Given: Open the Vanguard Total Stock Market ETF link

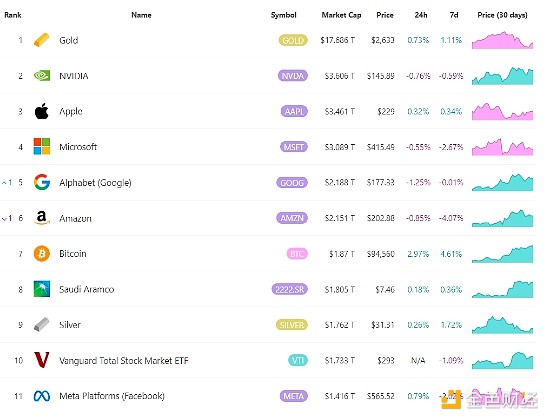Looking at the screenshot, I should 124,360.
